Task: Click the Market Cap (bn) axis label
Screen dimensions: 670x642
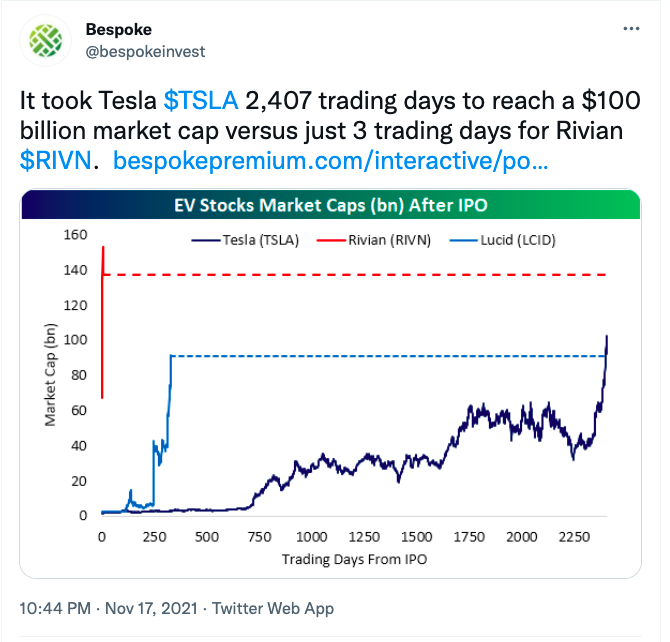Action: [x=50, y=376]
